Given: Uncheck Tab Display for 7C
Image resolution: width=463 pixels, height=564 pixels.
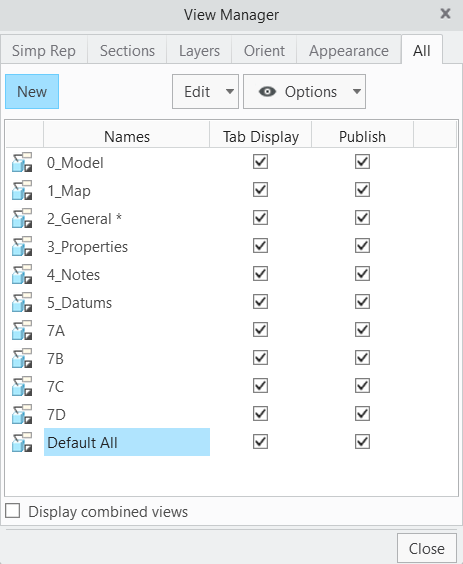Looking at the screenshot, I should [260, 386].
